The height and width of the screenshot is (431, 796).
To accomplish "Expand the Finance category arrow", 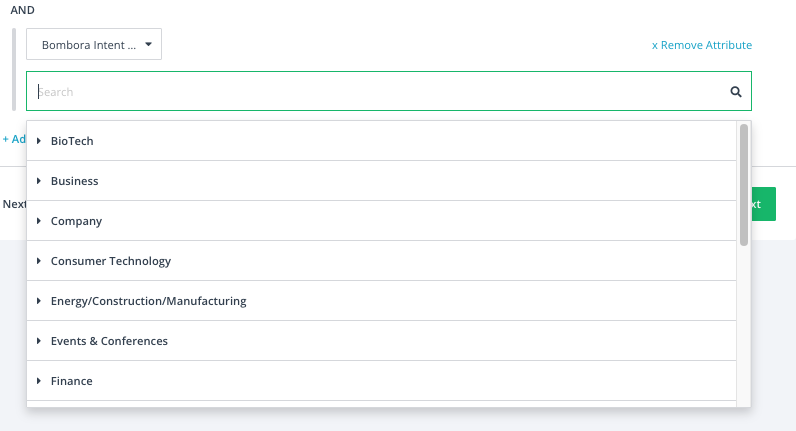I will pyautogui.click(x=39, y=381).
